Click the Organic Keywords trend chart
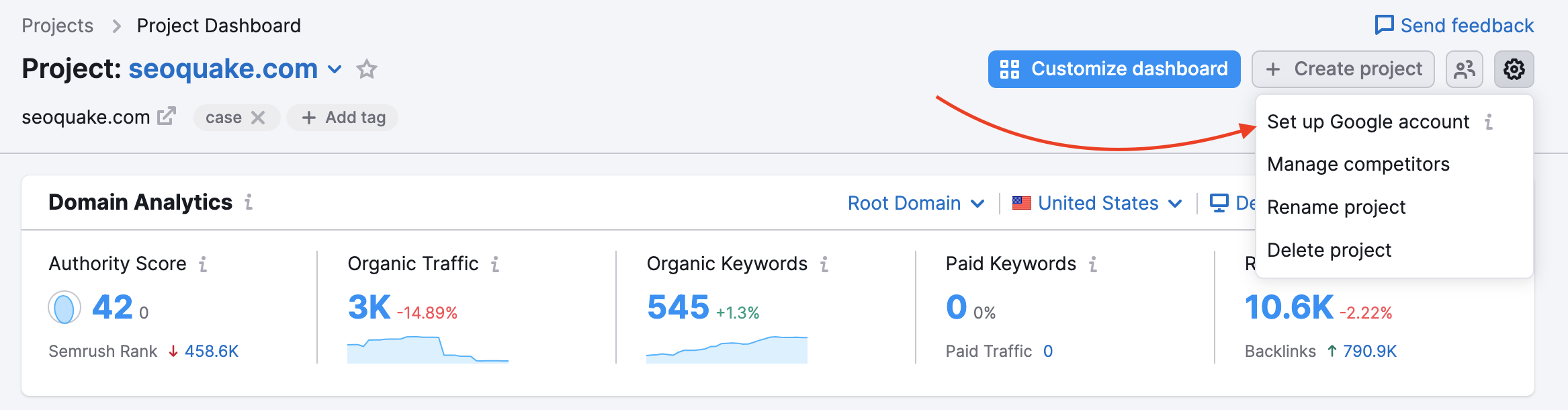Image resolution: width=1568 pixels, height=410 pixels. tap(727, 350)
